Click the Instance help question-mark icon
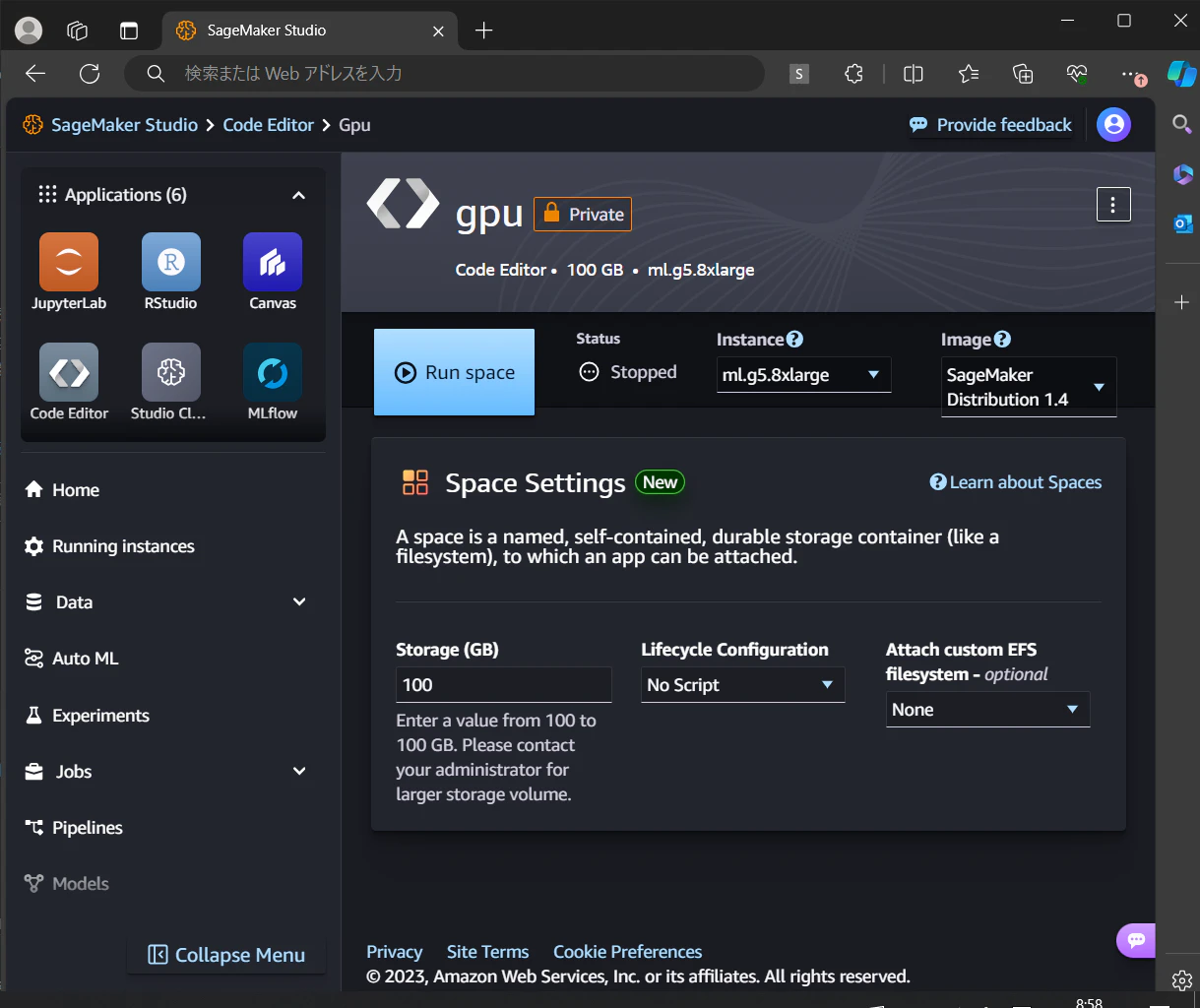Image resolution: width=1200 pixels, height=1008 pixels. coord(794,339)
